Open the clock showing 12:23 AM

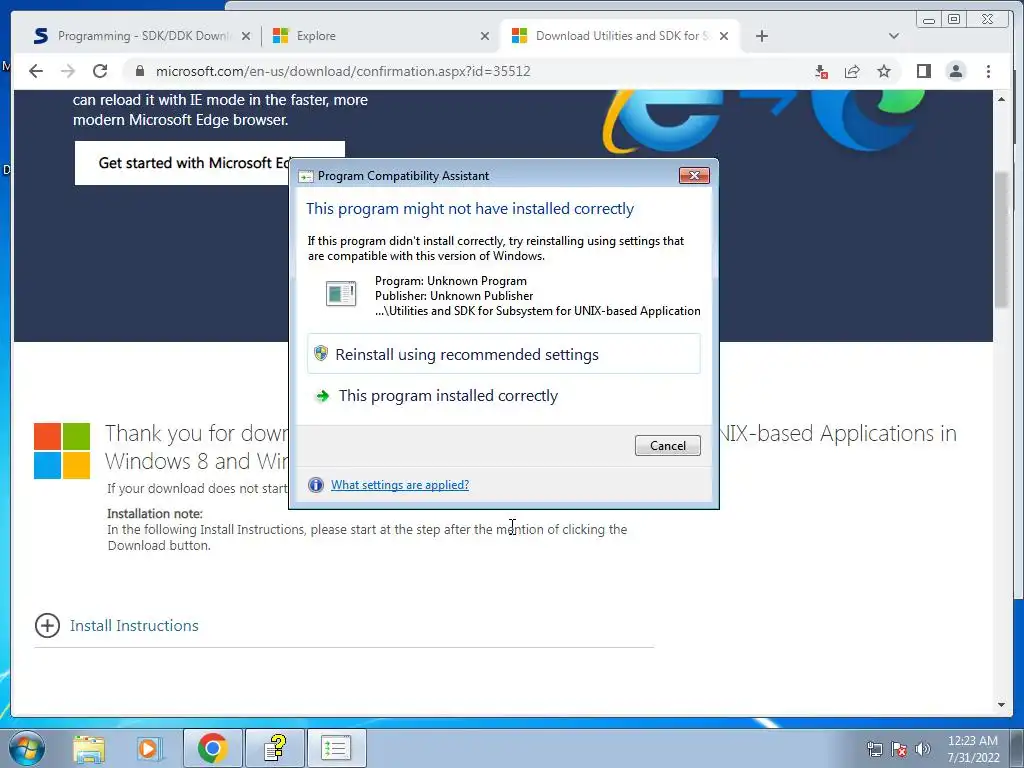(x=973, y=749)
